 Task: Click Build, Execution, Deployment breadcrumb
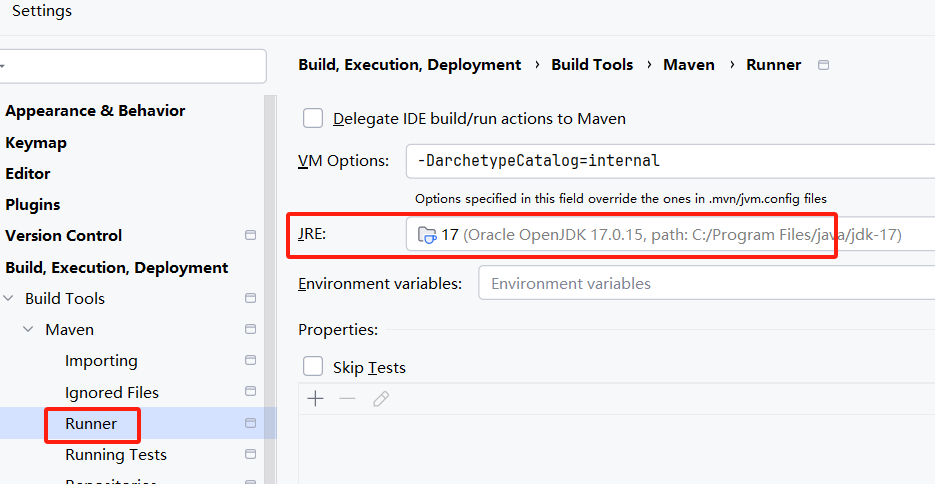point(410,65)
